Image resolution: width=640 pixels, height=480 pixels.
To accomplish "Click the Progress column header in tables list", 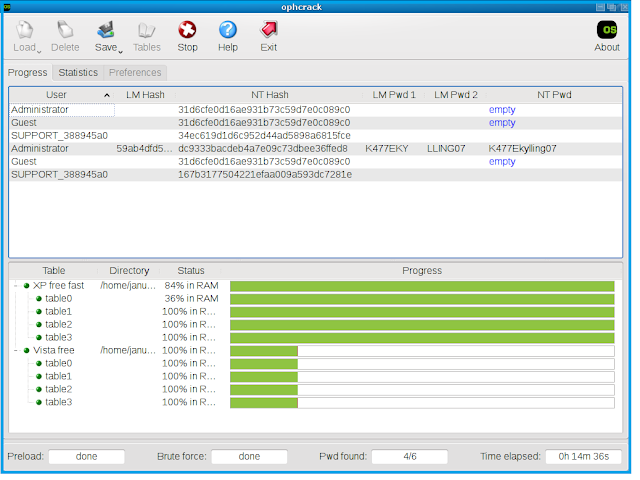I will 422,271.
